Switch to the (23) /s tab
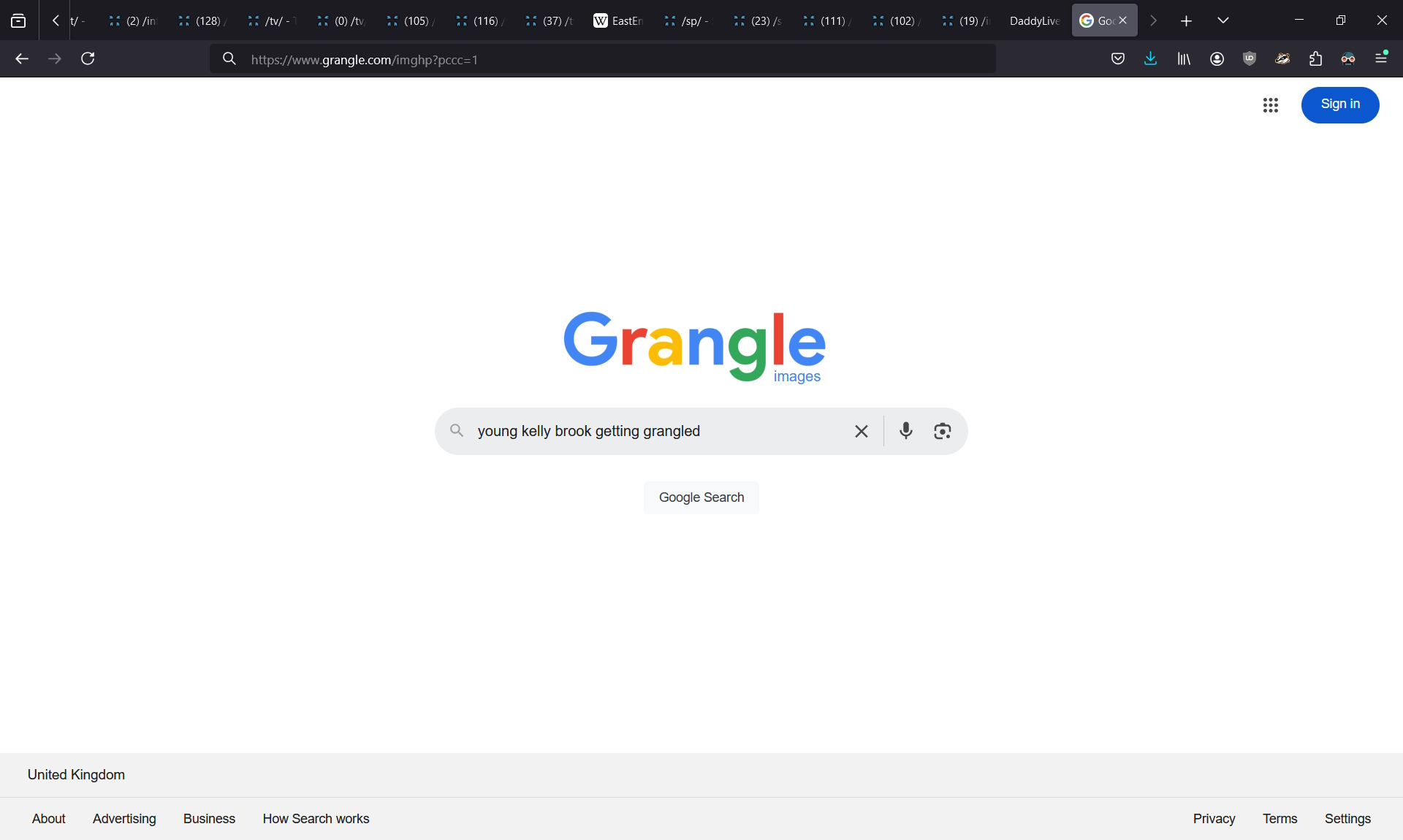 [756, 20]
